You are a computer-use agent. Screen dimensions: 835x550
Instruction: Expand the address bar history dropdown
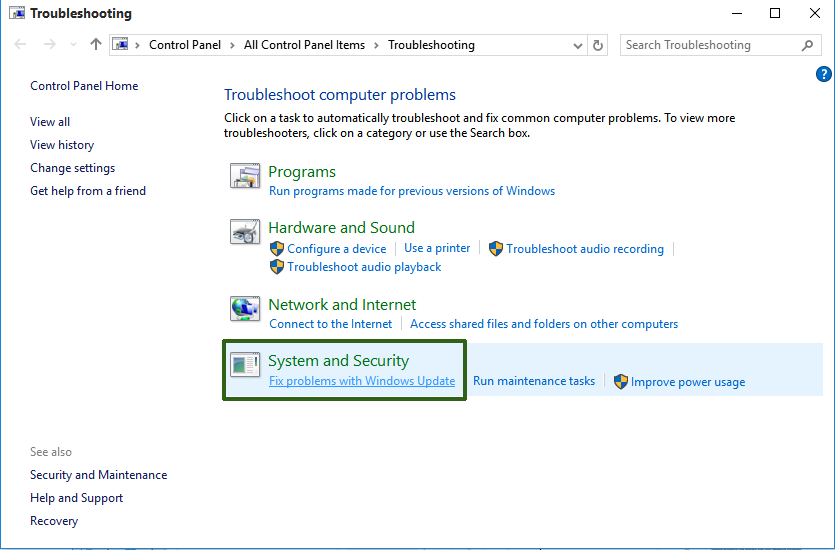(x=577, y=46)
